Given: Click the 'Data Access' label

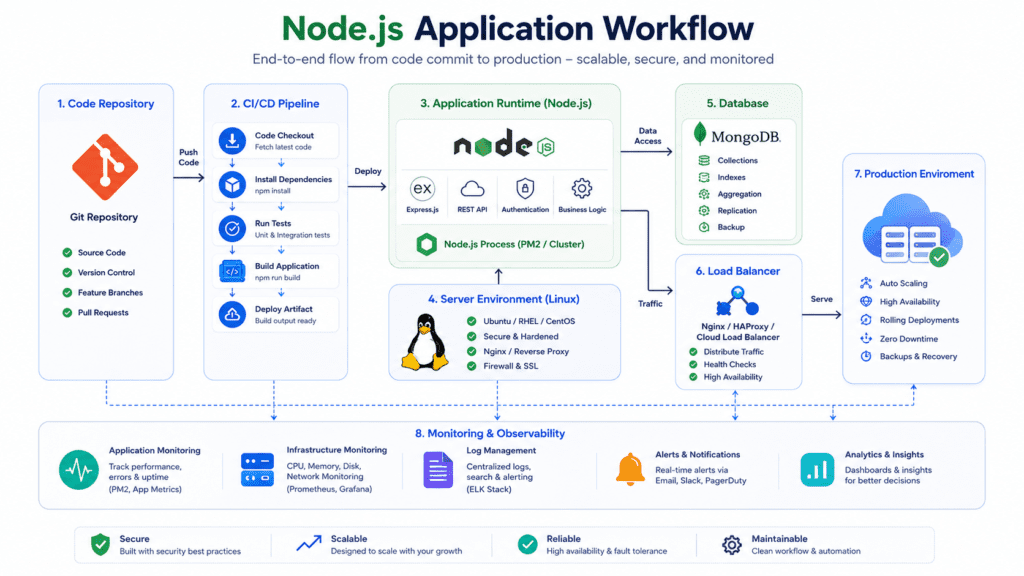Looking at the screenshot, I should 648,136.
